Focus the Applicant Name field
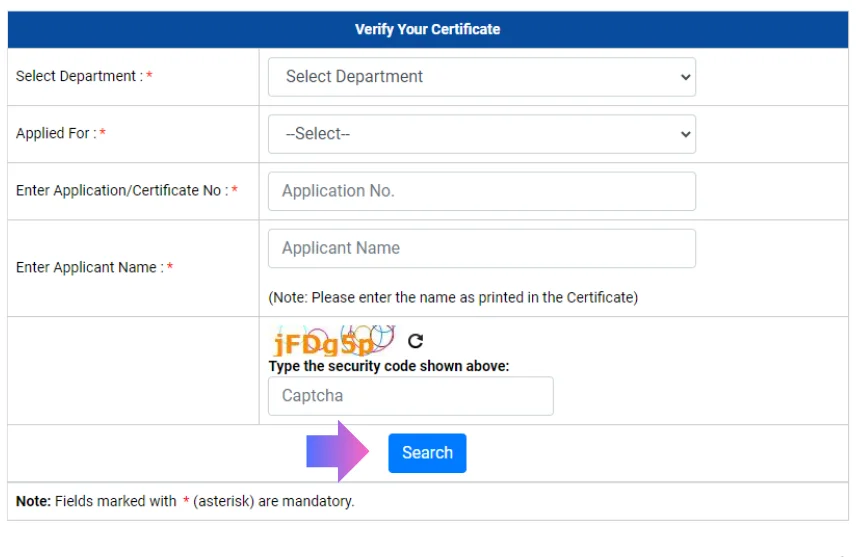 [481, 248]
